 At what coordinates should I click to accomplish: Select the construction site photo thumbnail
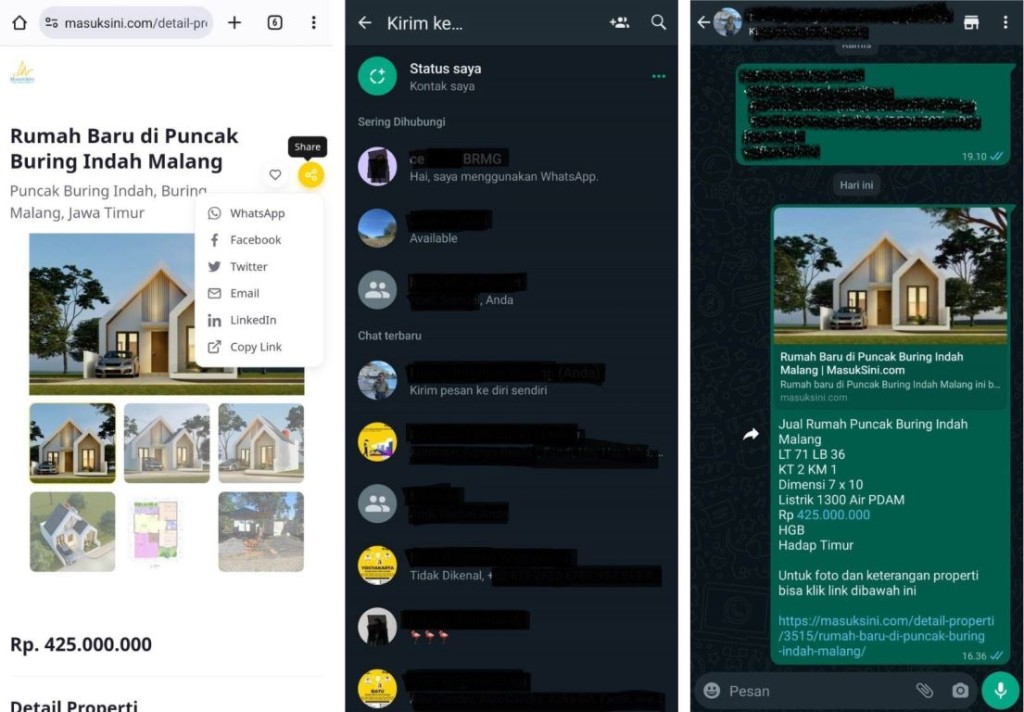pos(261,532)
